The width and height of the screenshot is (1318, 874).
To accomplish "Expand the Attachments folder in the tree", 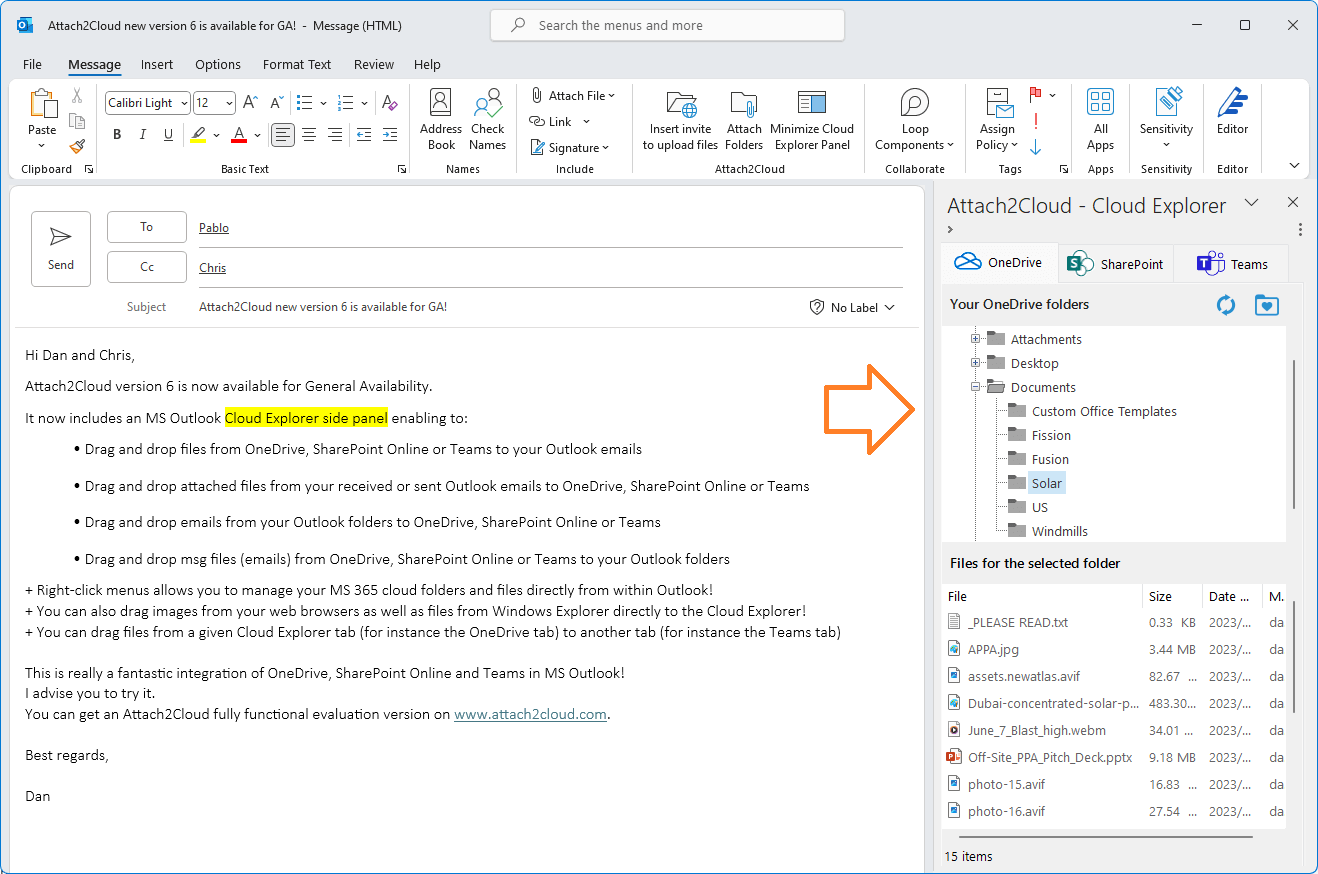I will tap(975, 338).
